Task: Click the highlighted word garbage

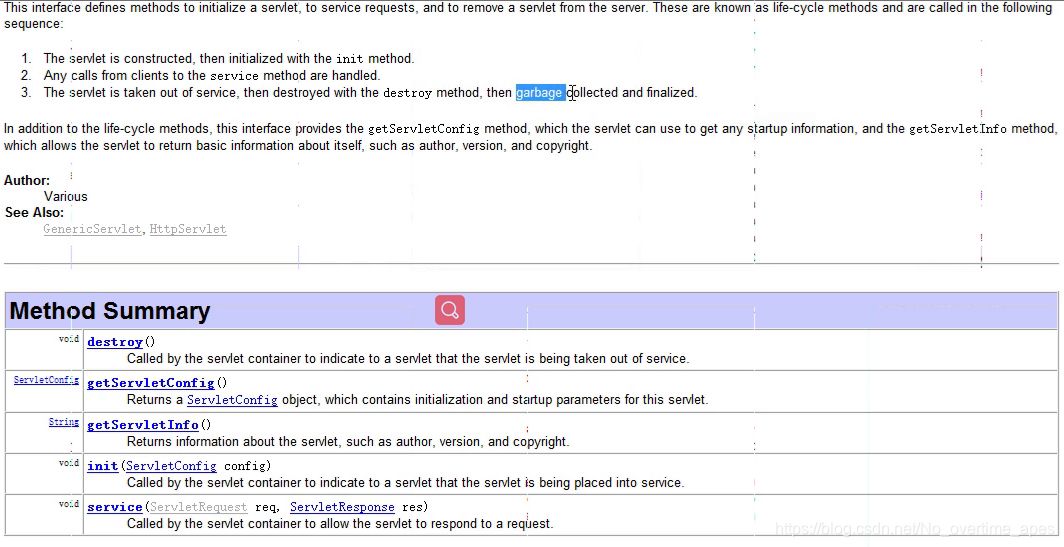Action: pyautogui.click(x=539, y=92)
